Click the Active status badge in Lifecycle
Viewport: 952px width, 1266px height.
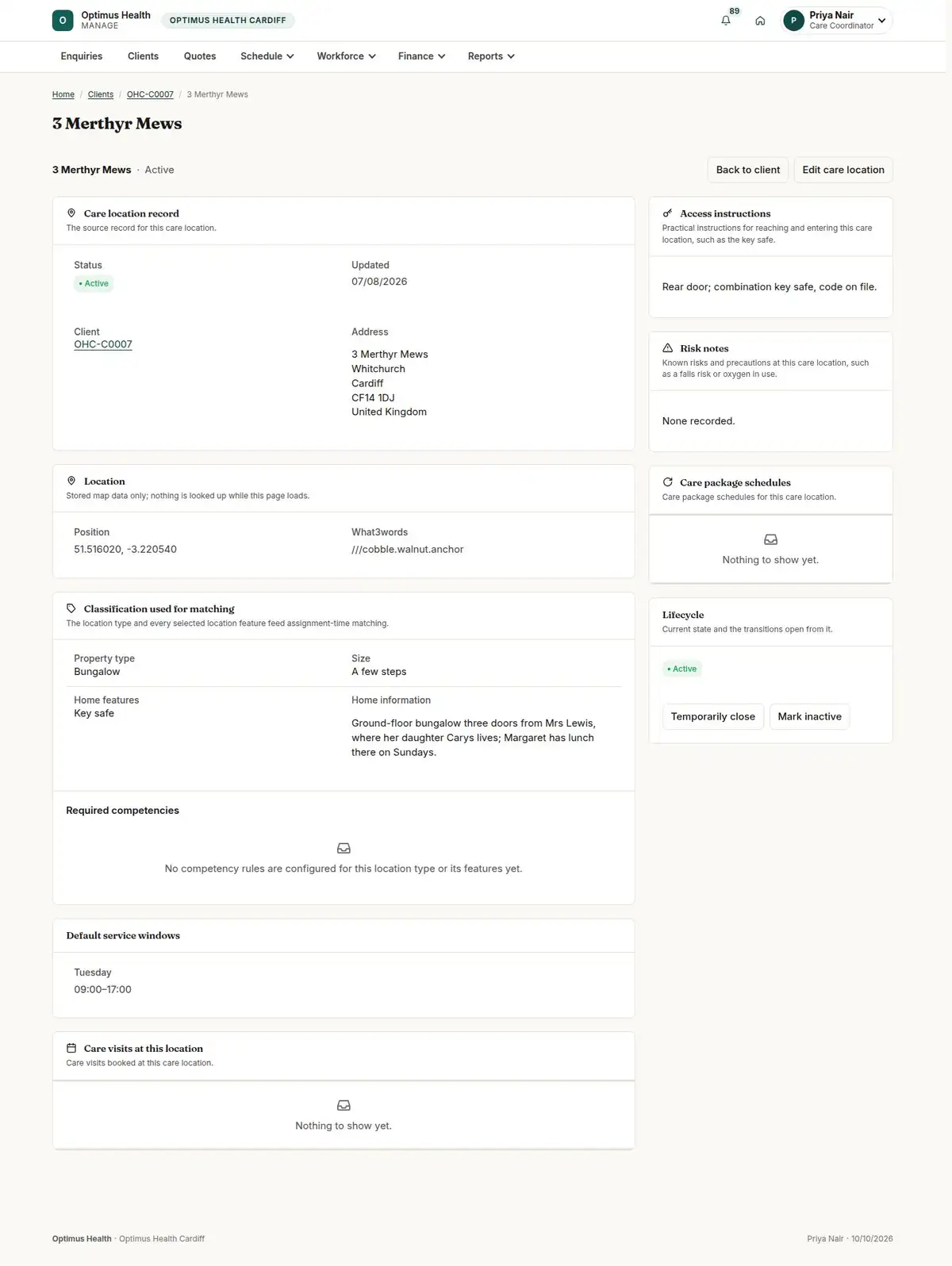pyautogui.click(x=682, y=669)
